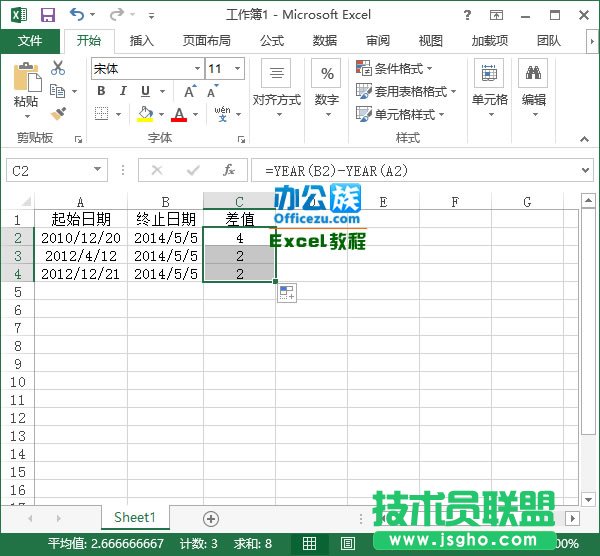Click the ribbon display options icon
600x556 pixels.
click(496, 15)
